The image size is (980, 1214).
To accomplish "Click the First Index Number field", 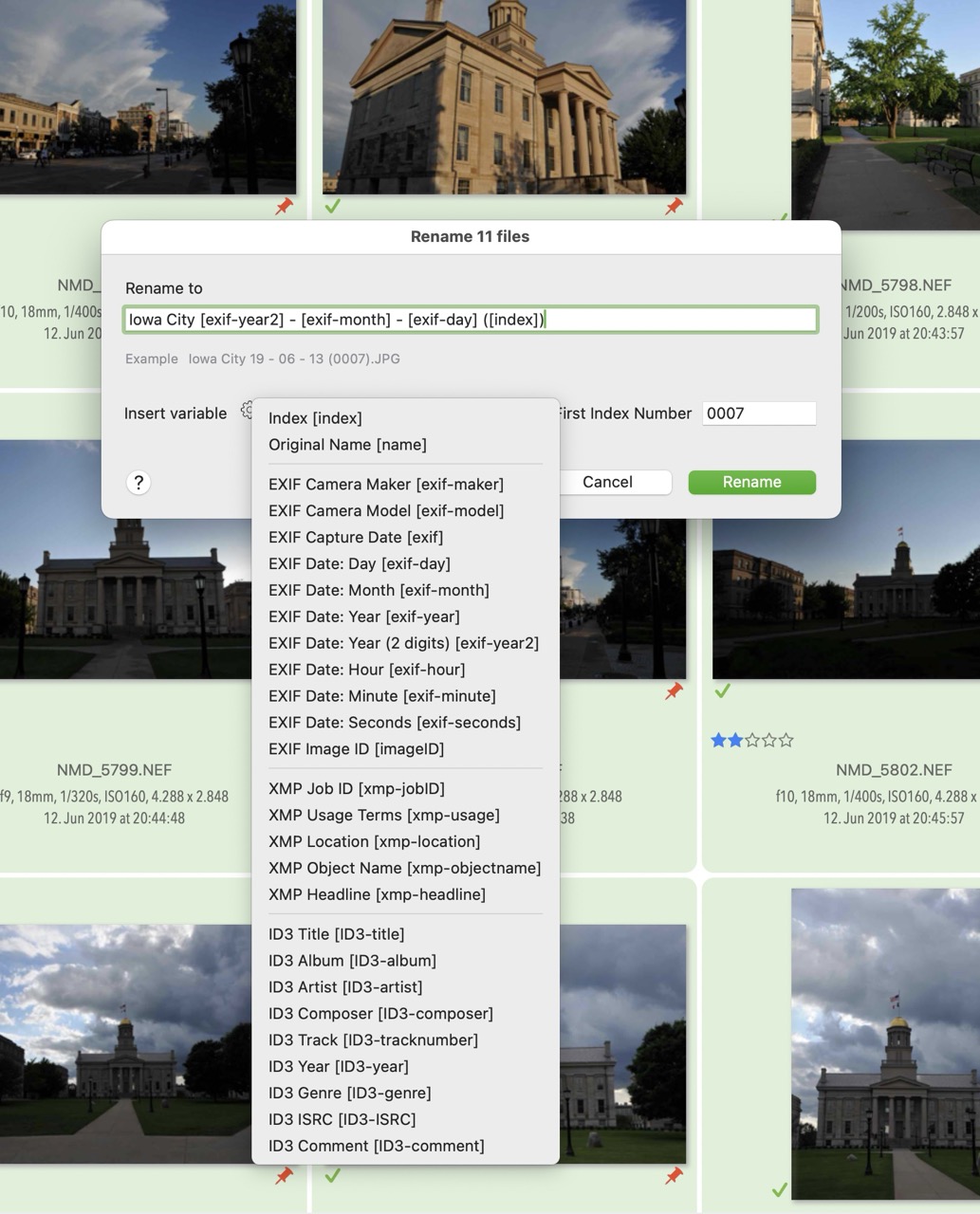I will click(x=758, y=414).
